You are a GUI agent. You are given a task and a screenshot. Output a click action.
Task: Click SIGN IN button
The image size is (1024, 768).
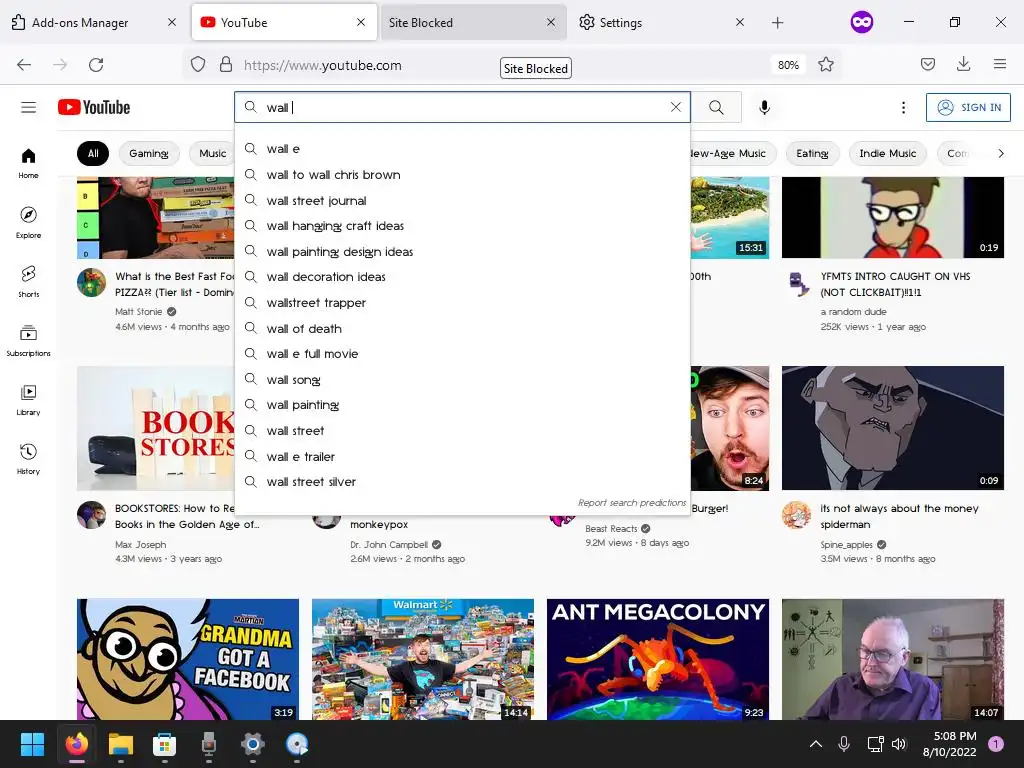968,107
